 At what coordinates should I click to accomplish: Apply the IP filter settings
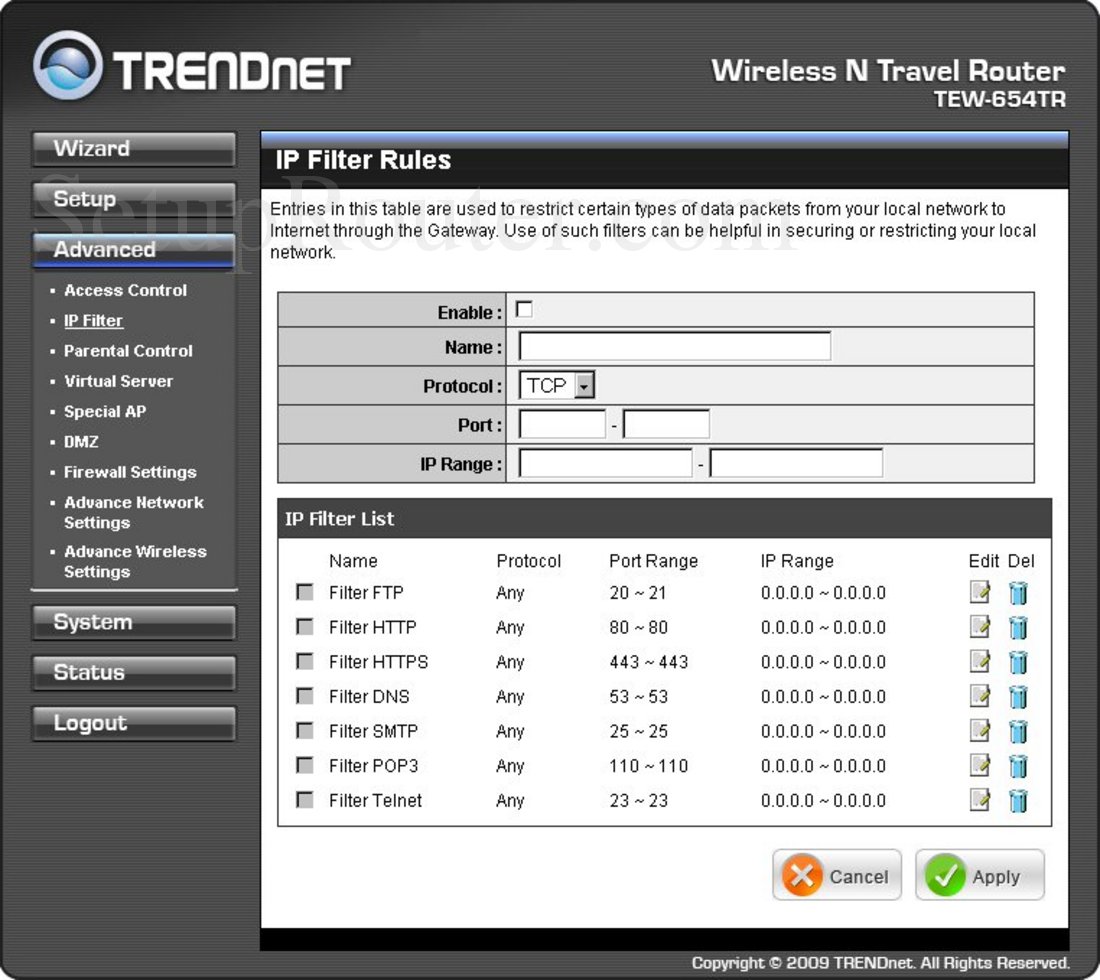[x=978, y=875]
